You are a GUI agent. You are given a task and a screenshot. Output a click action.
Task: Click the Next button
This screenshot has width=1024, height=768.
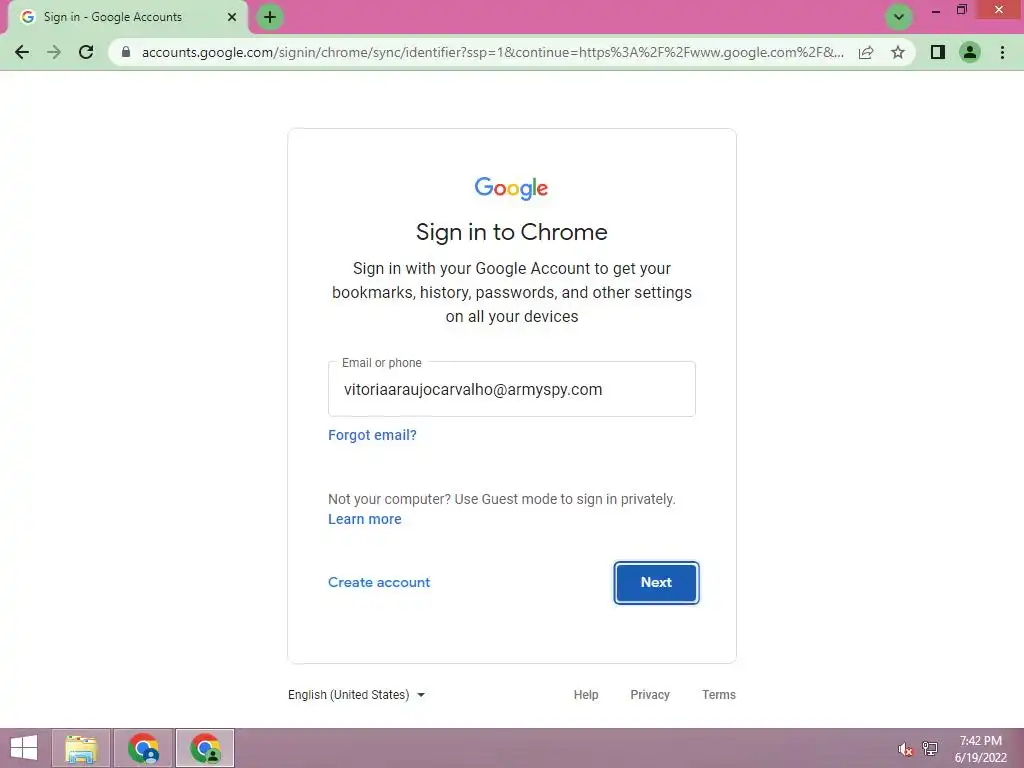(x=656, y=583)
